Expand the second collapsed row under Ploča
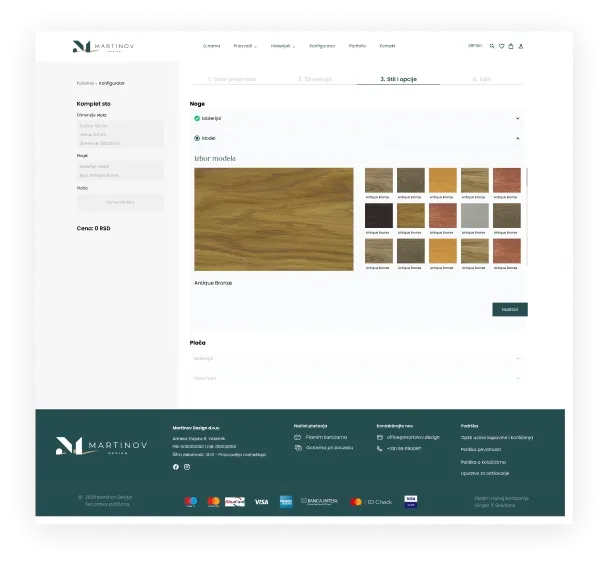Image resolution: width=609 pixels, height=565 pixels. [357, 378]
